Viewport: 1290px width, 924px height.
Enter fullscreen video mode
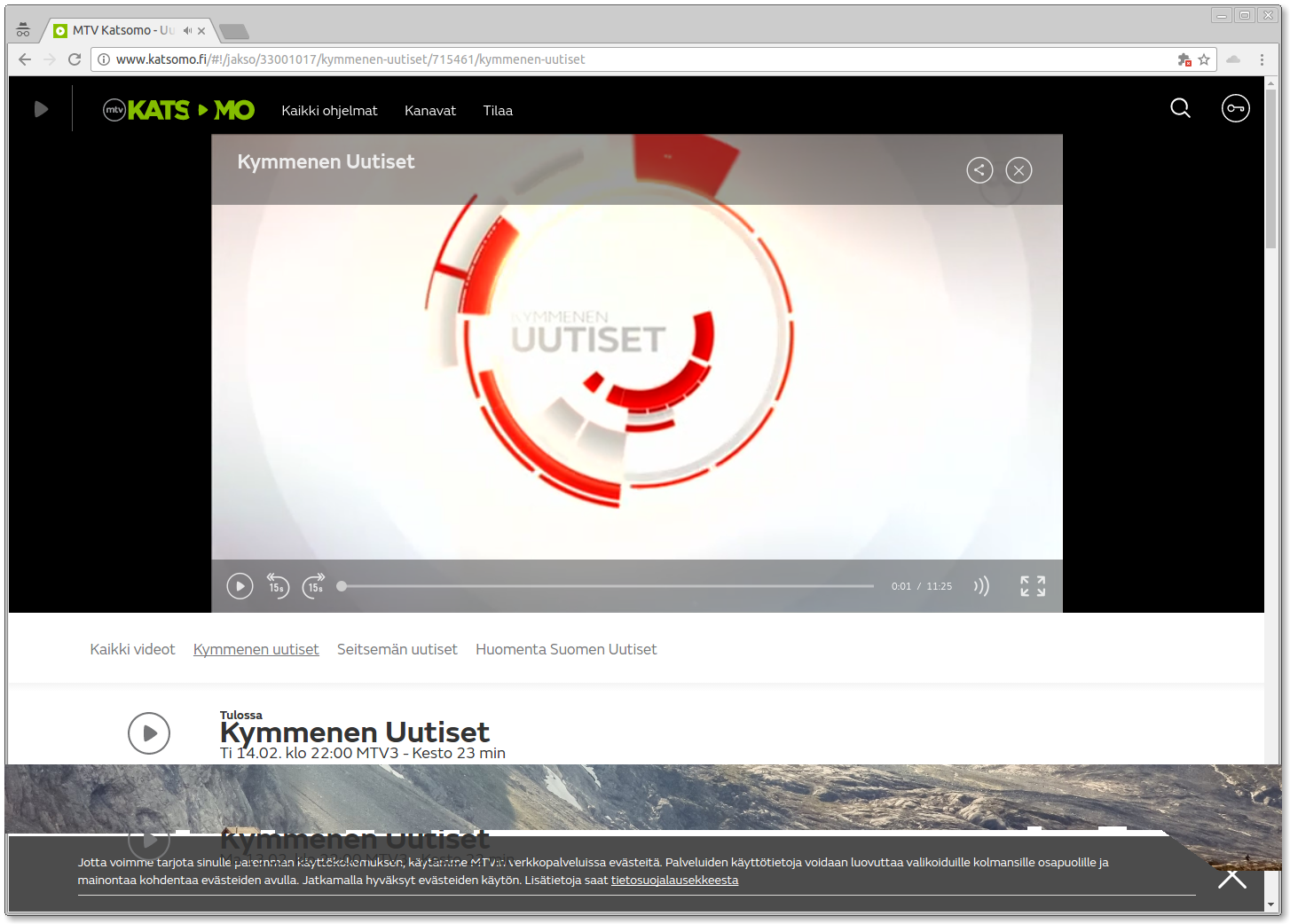click(1032, 586)
